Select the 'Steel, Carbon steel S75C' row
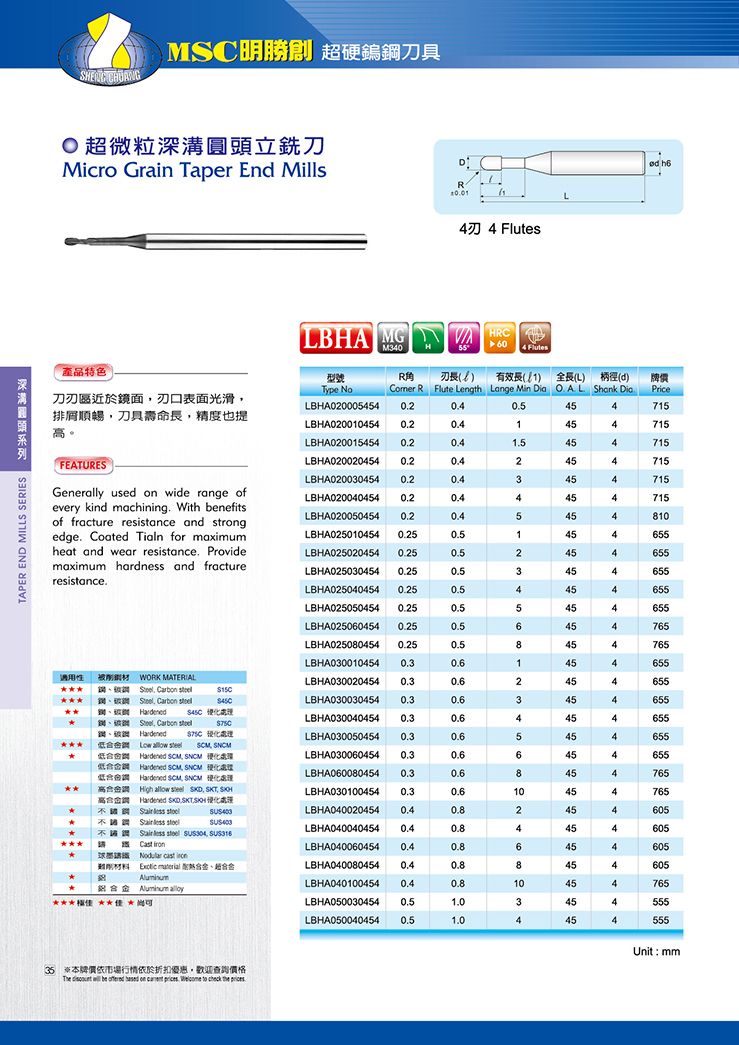Screen dimensions: 739x1045 (150, 723)
